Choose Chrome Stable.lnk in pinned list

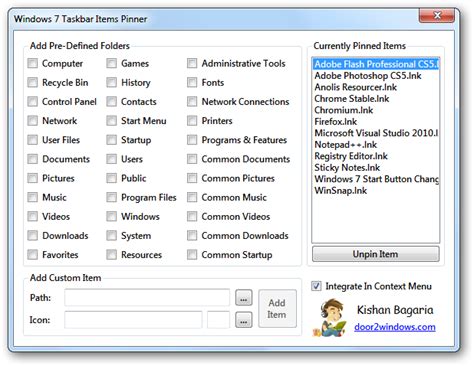pyautogui.click(x=376, y=99)
